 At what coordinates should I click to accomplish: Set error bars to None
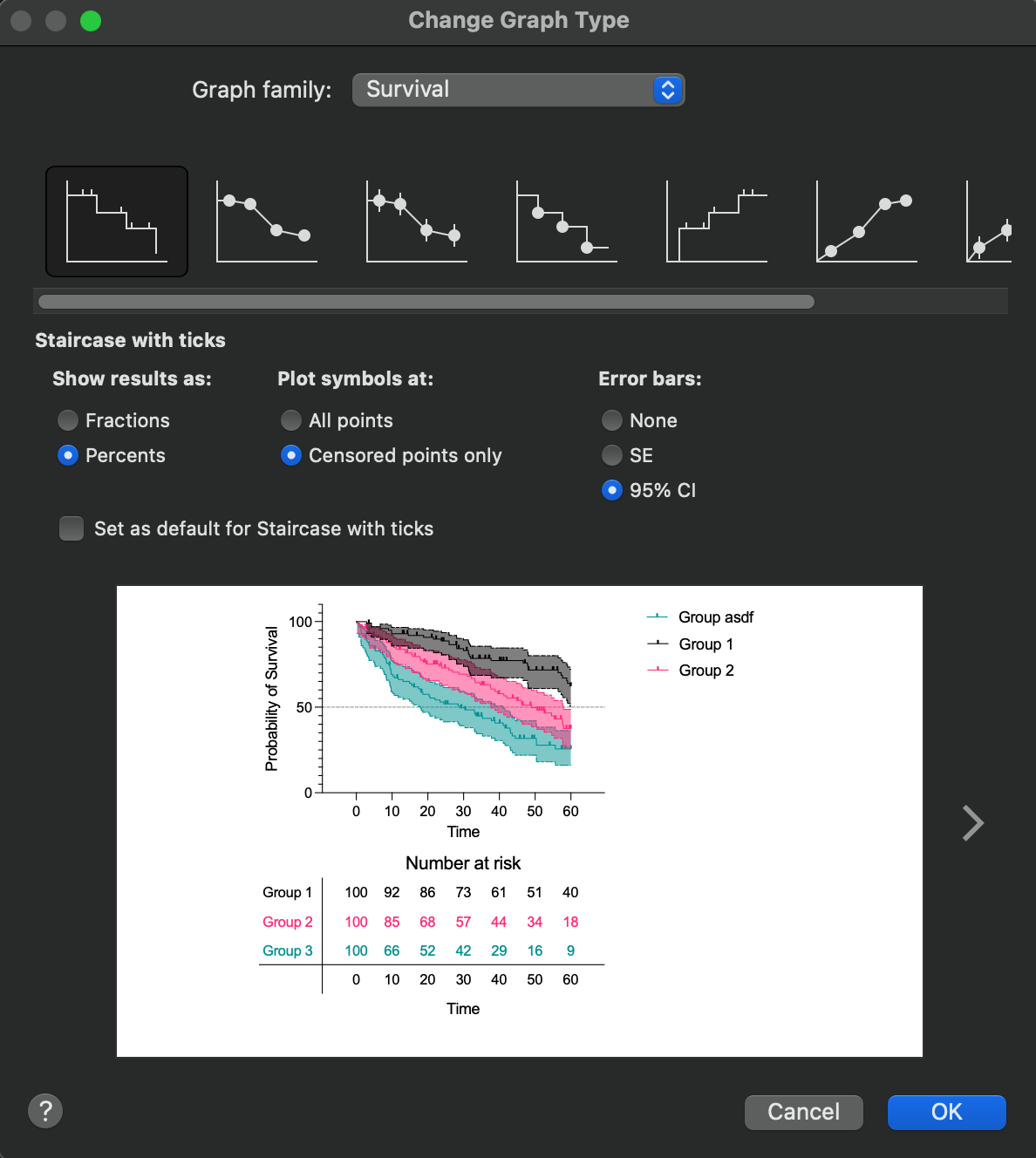coord(612,420)
